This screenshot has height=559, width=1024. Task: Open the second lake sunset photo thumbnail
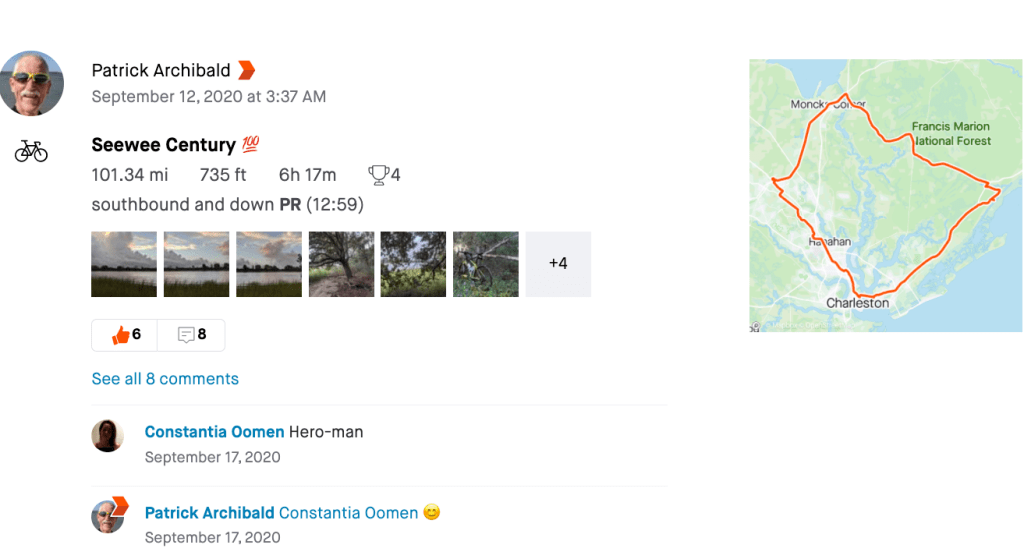[x=196, y=264]
